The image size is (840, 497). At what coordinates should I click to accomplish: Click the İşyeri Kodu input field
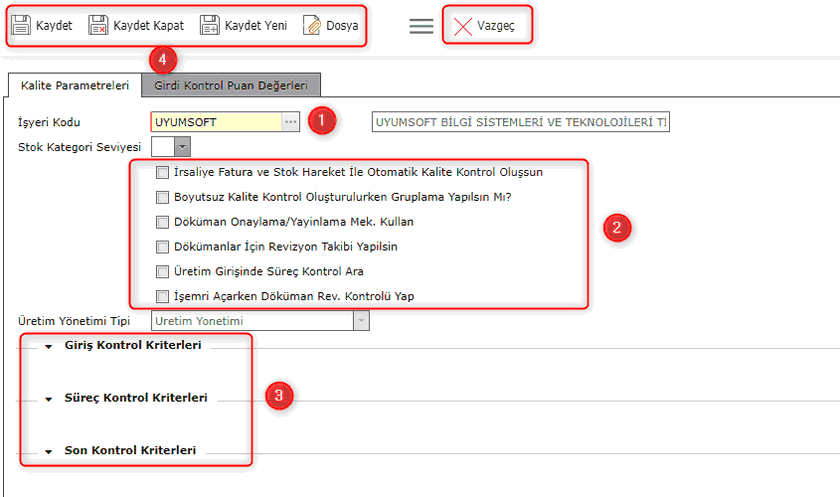(x=215, y=122)
